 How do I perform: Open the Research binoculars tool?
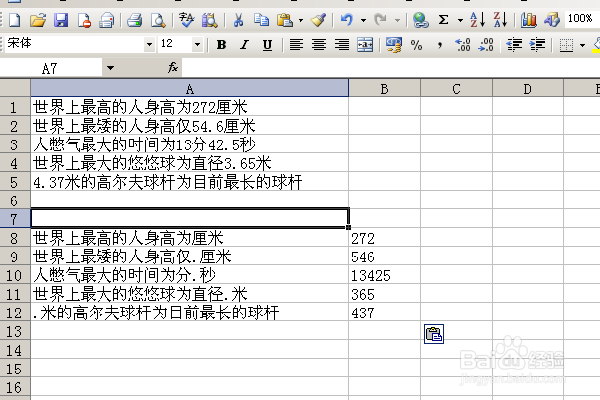(x=210, y=20)
